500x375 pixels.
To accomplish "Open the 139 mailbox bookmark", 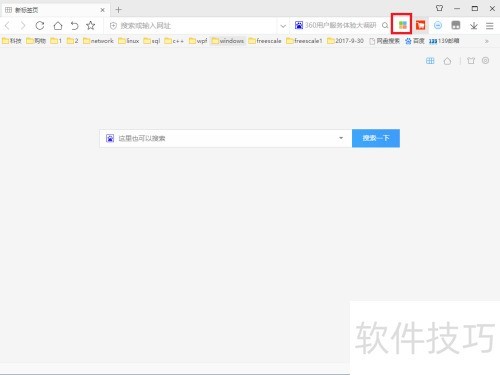I will pos(444,41).
